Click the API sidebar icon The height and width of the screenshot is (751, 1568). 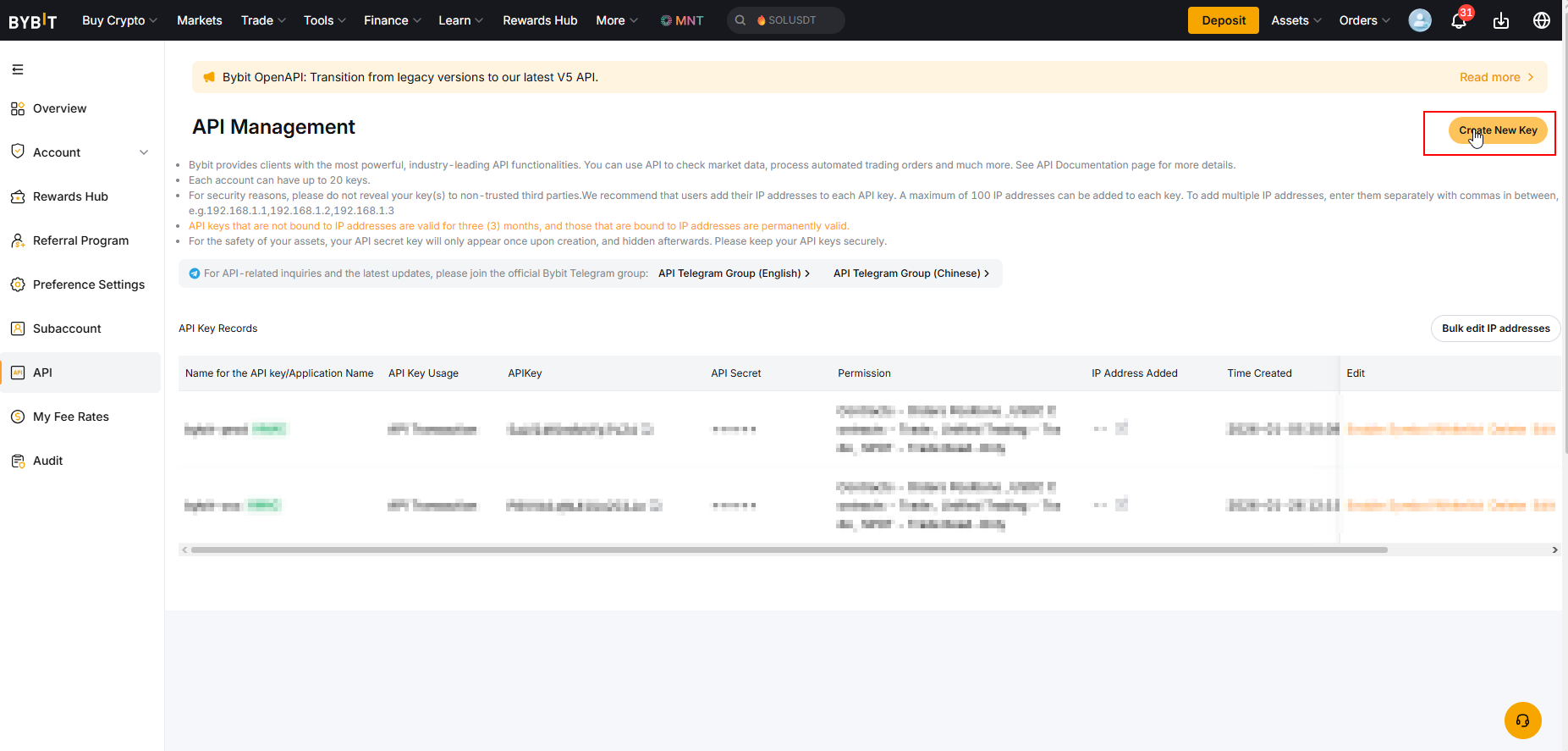18,373
